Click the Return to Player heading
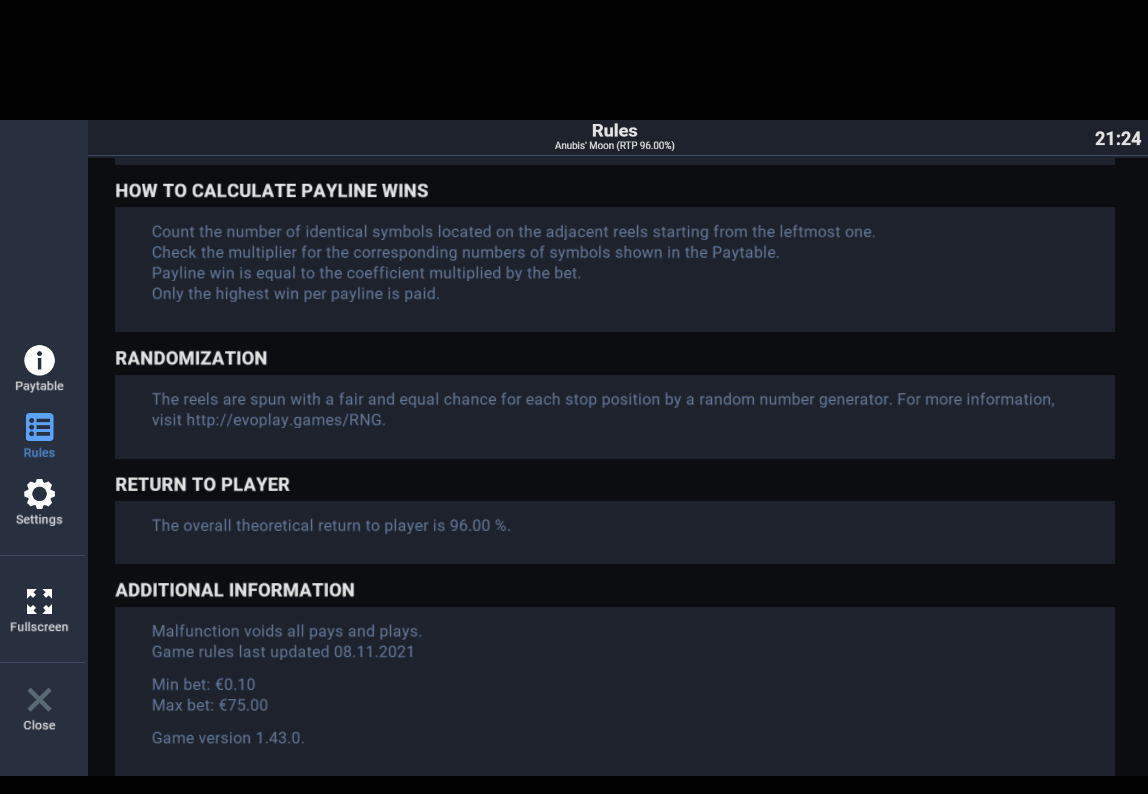Screen dimensions: 1148x794 [x=202, y=485]
